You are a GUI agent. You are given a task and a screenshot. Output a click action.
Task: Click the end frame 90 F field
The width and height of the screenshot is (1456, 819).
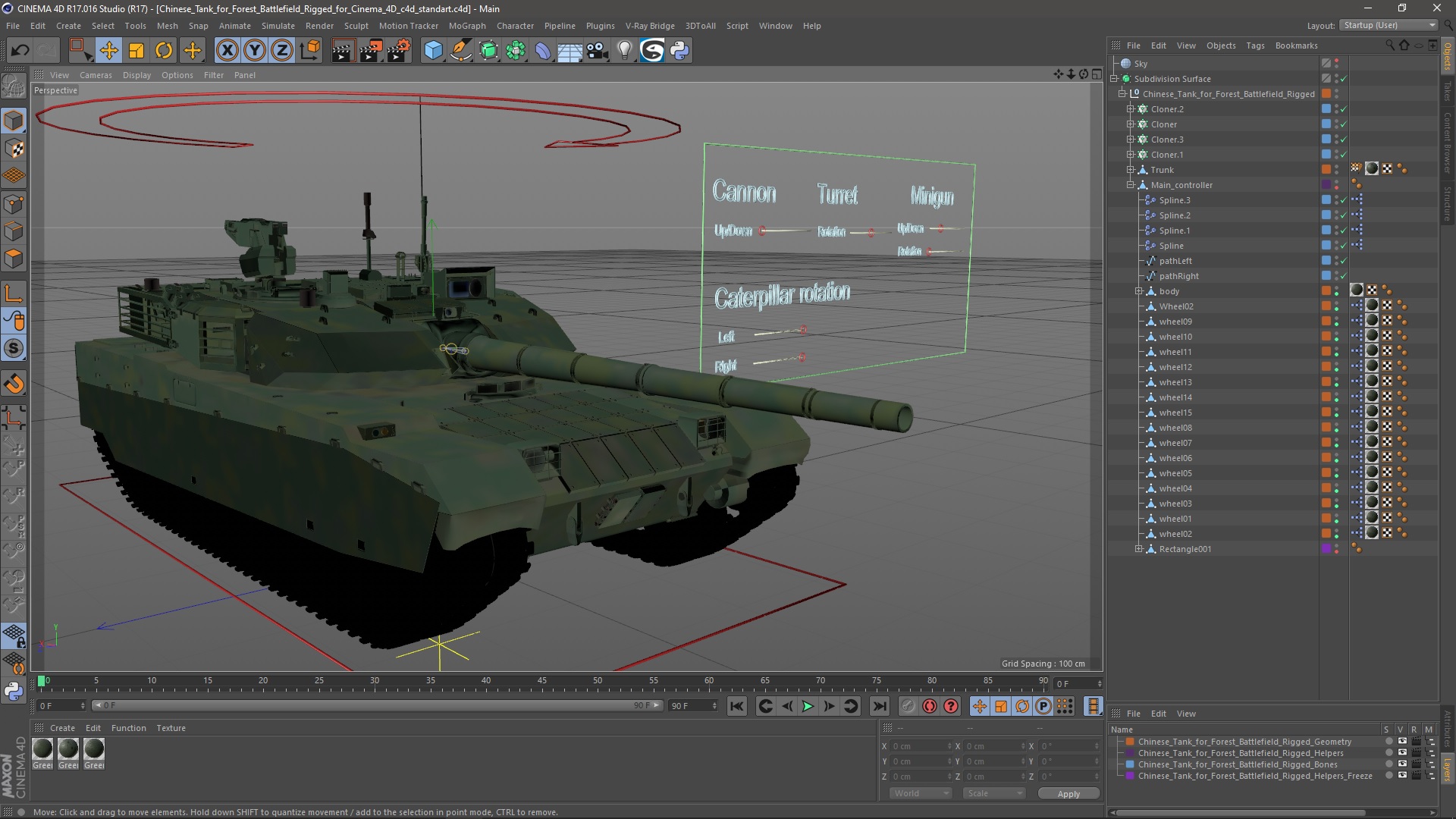692,706
